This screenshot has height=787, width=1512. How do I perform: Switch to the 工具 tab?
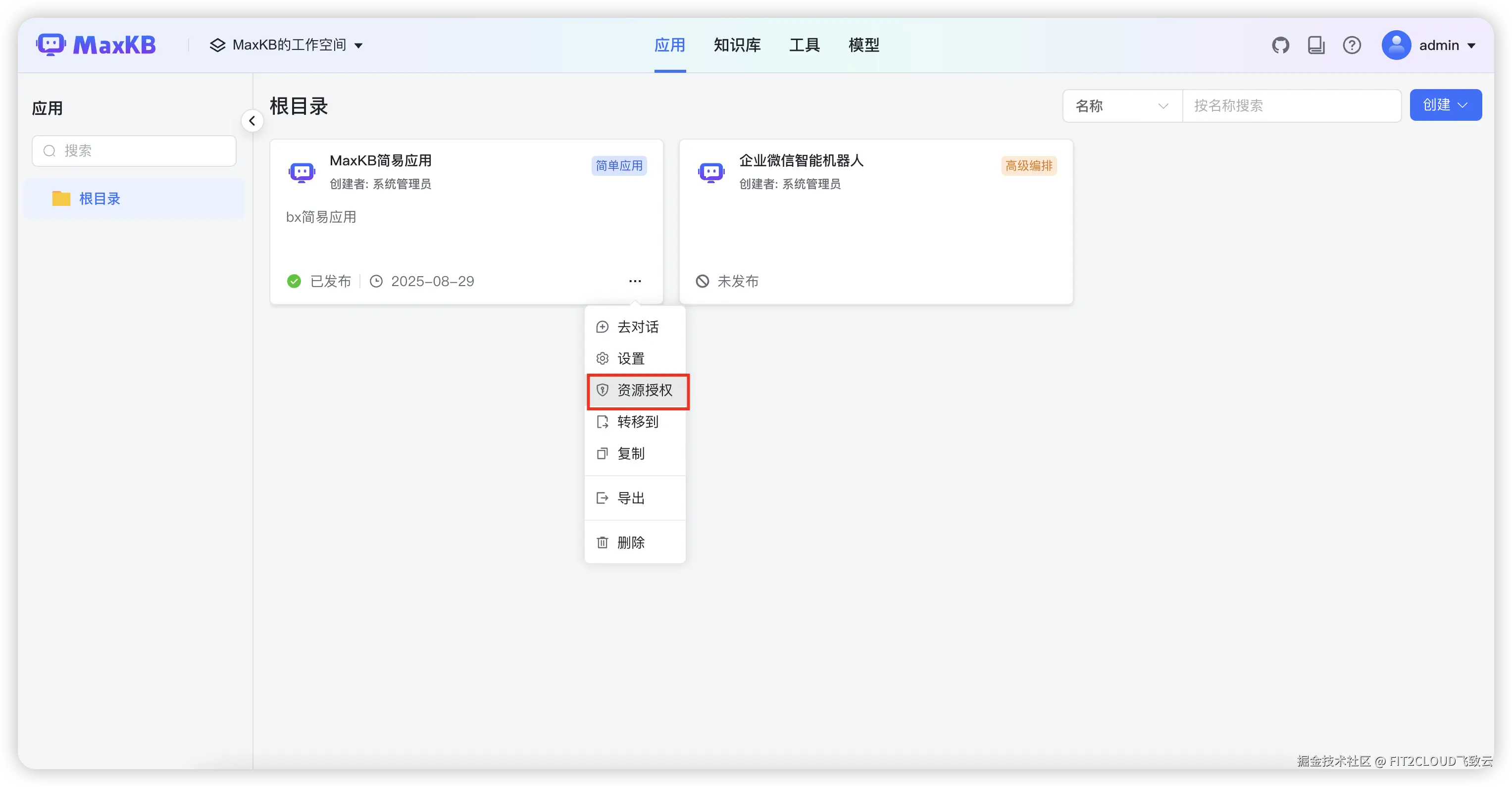tap(804, 45)
